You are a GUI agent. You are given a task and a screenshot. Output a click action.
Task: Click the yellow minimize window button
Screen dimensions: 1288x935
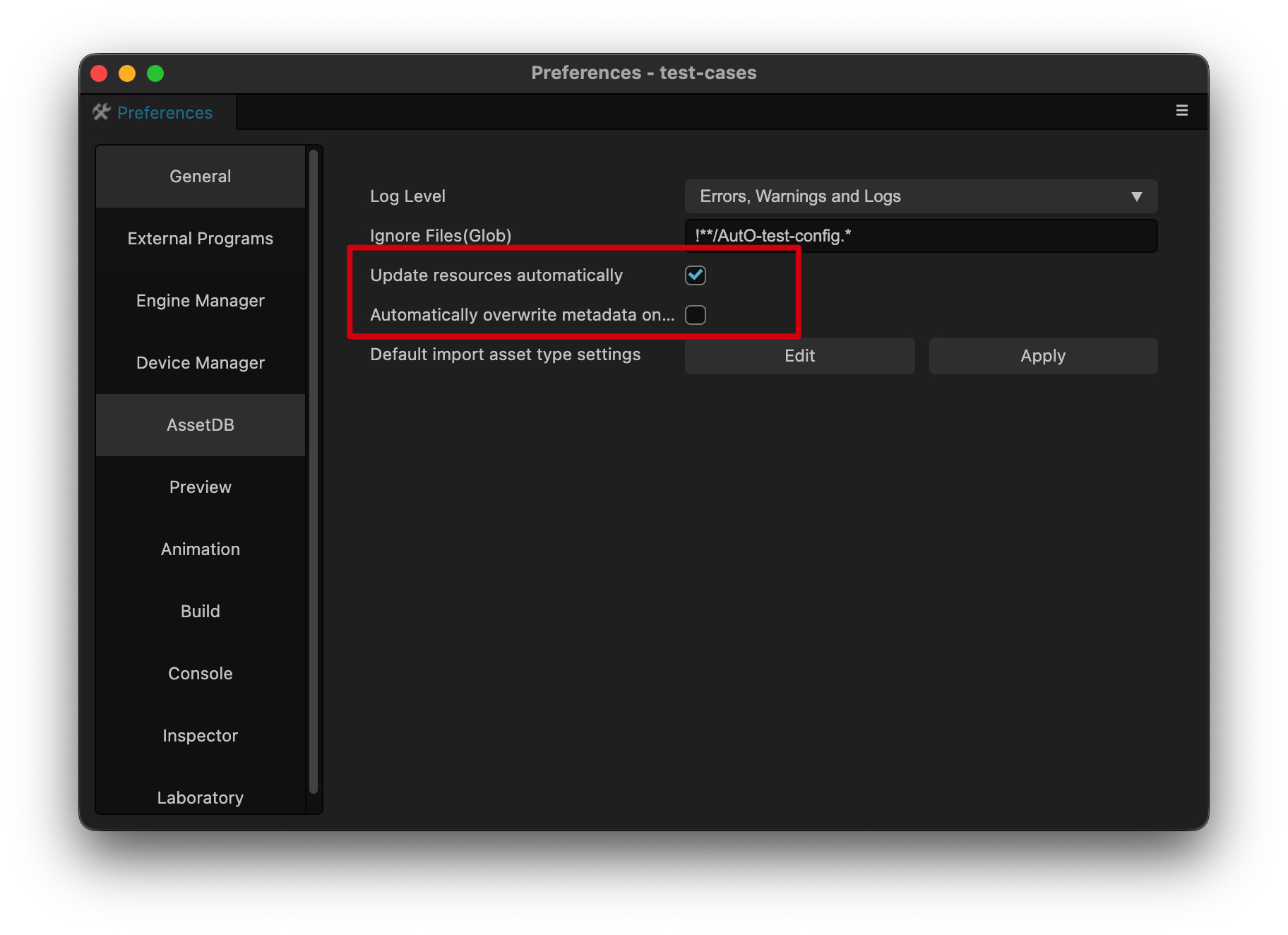point(127,73)
